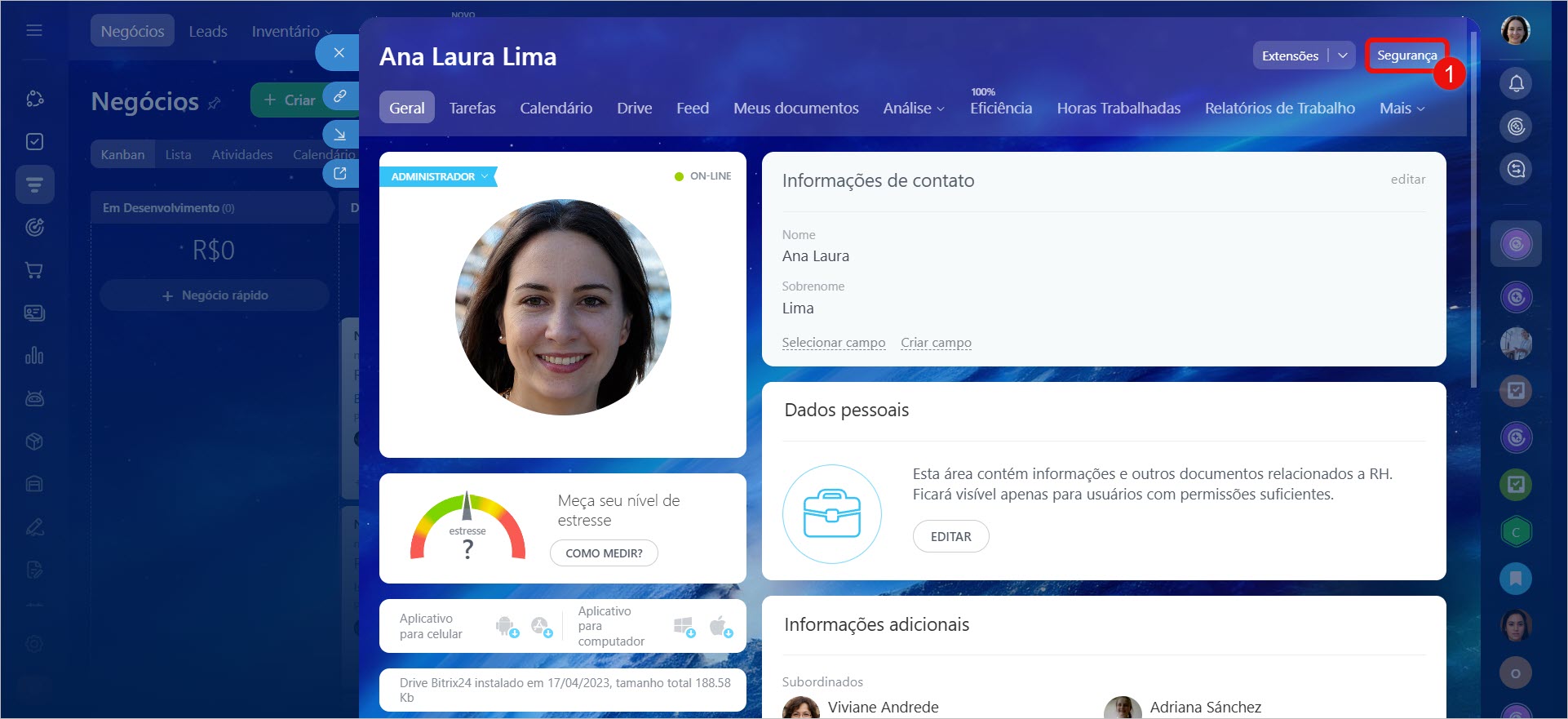
Task: Click the Segurança button
Action: 1406,55
